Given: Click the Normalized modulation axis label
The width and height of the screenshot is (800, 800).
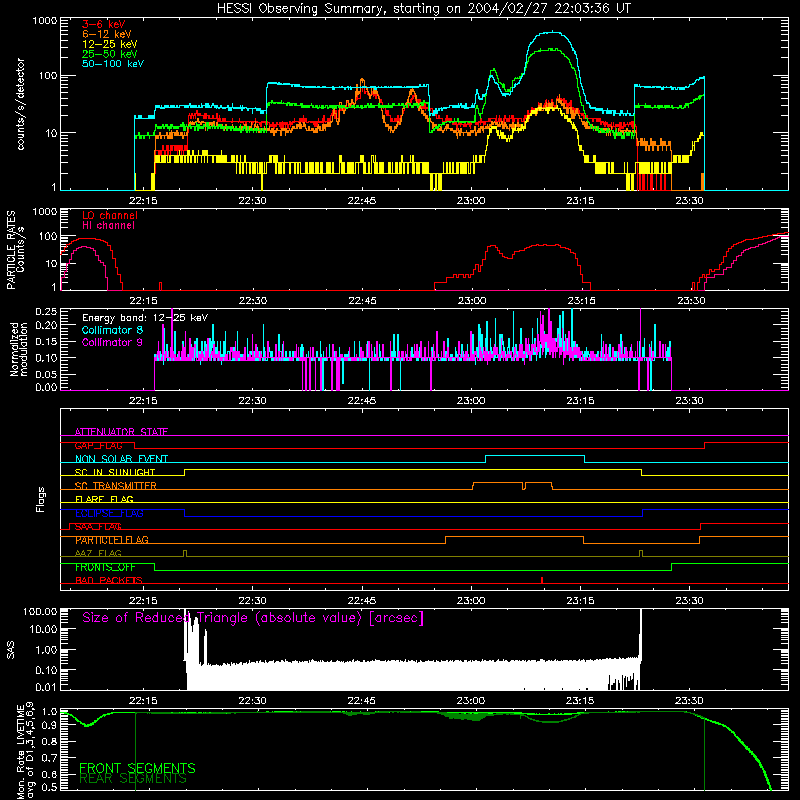Looking at the screenshot, I should pos(19,349).
